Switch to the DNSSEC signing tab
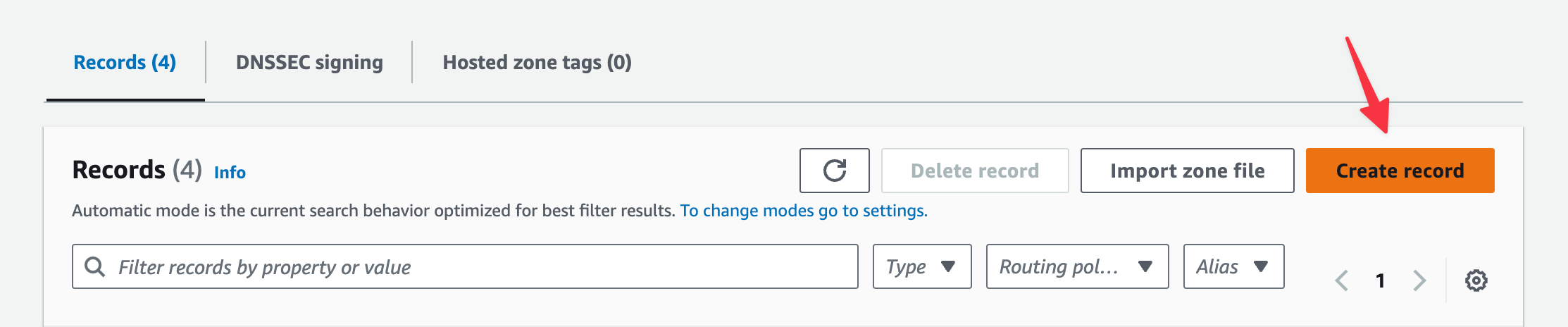Screen dimensions: 1568x327 309,63
